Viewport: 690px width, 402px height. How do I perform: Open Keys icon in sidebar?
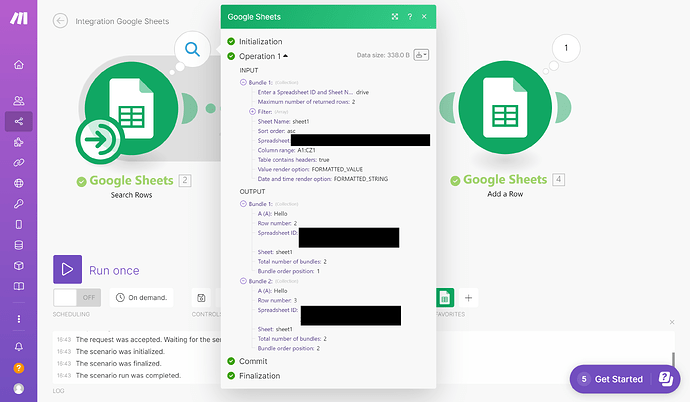pyautogui.click(x=19, y=204)
